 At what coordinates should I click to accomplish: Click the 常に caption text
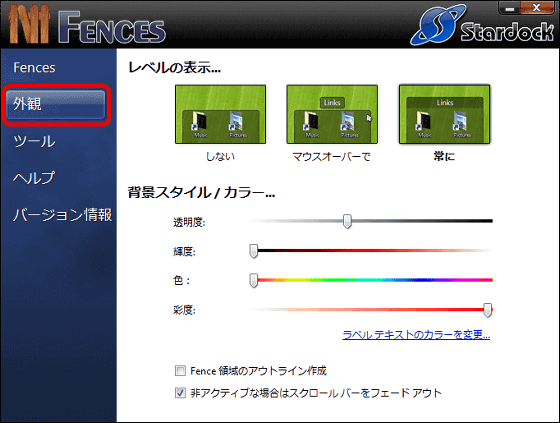point(444,156)
